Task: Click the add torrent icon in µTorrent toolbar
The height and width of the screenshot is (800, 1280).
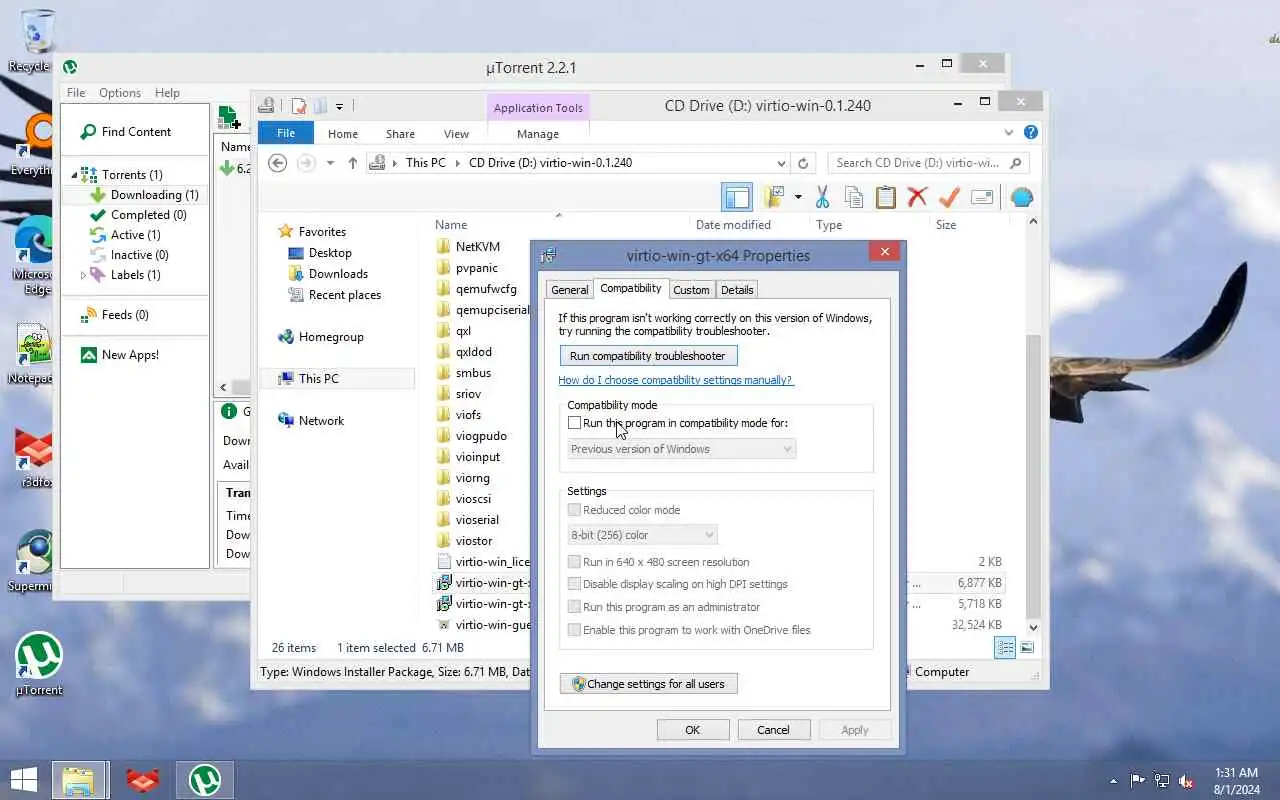Action: 230,117
